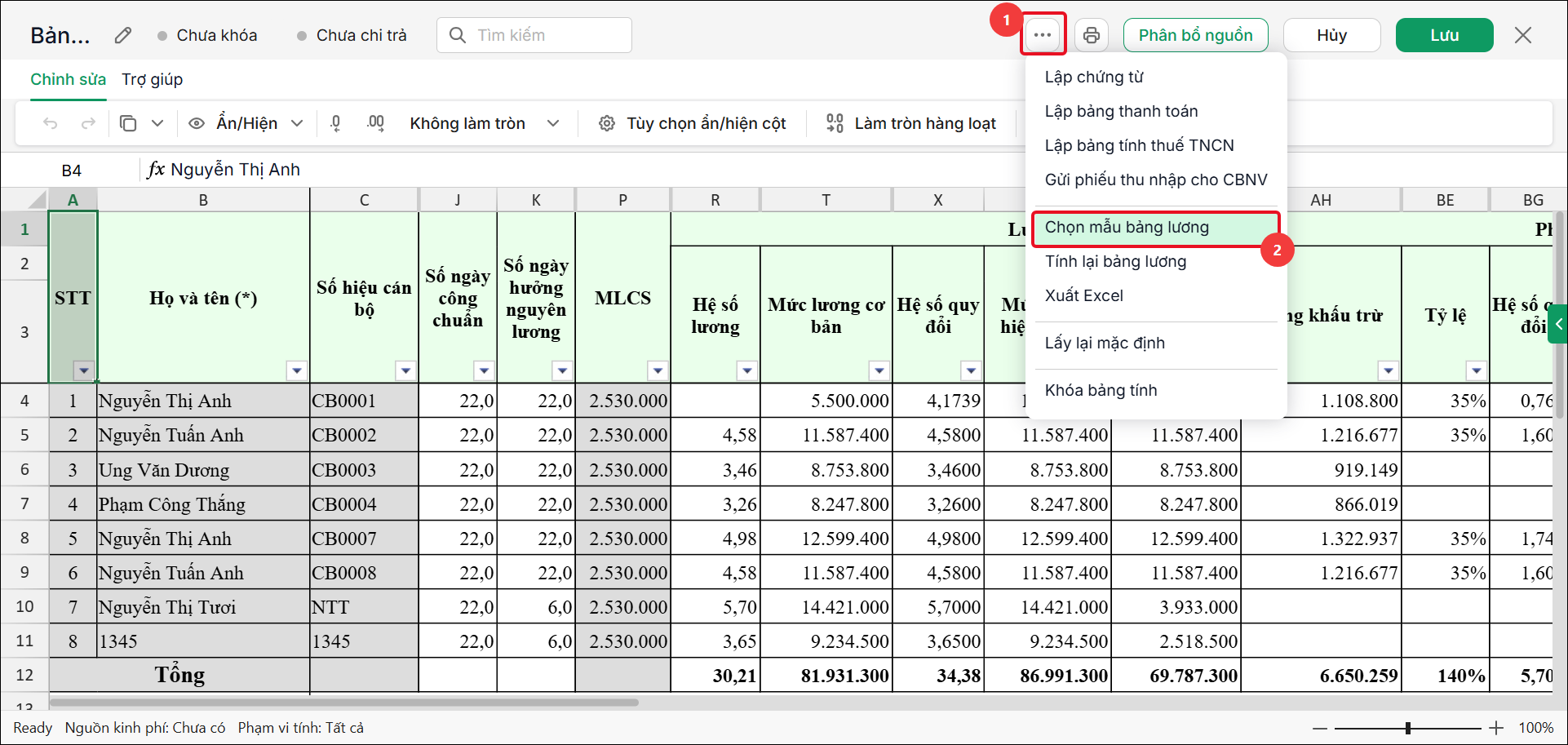This screenshot has height=745, width=1568.
Task: Open filter dropdown on Hệ số lương
Action: pos(747,370)
